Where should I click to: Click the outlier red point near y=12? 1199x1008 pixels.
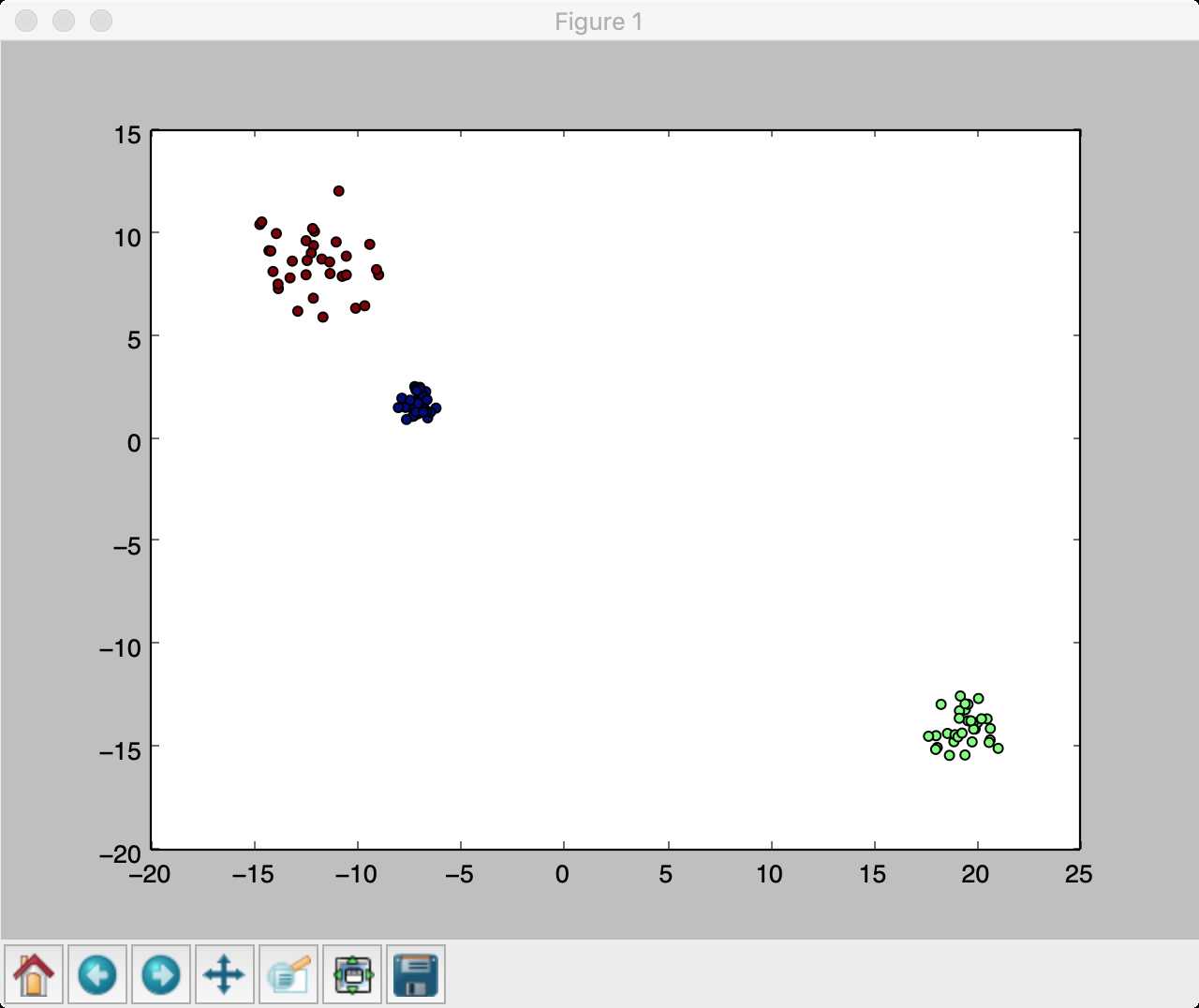coord(339,191)
